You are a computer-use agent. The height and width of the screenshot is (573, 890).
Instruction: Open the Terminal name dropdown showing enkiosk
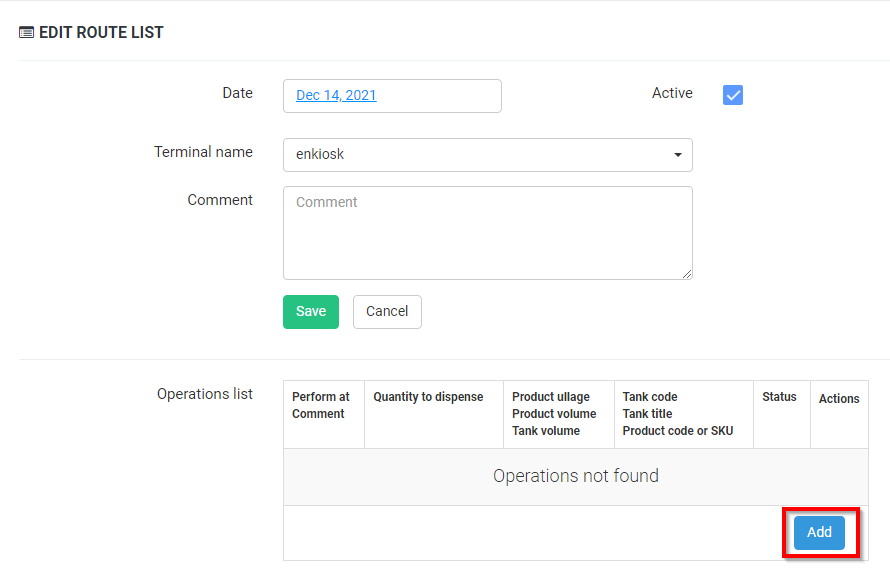coord(487,155)
